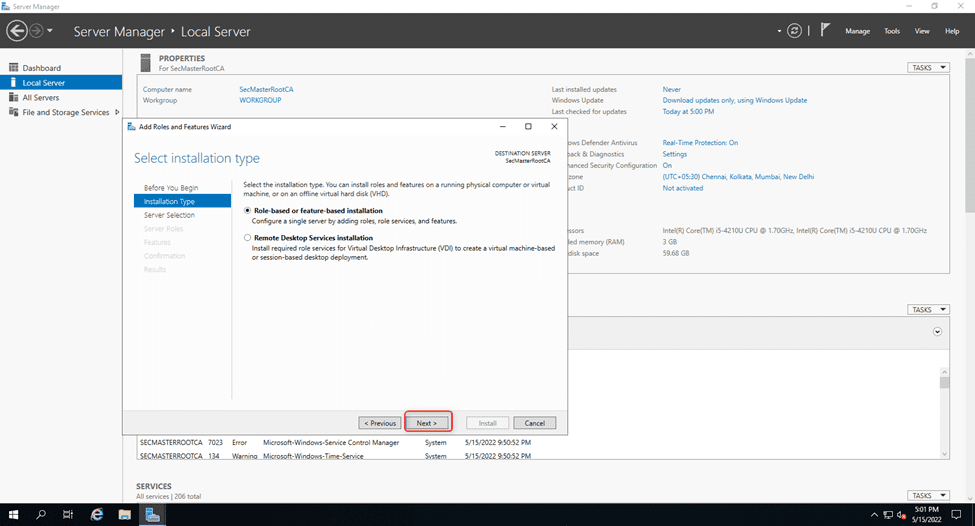Click the WORKGROUP link
The image size is (975, 526).
click(260, 100)
